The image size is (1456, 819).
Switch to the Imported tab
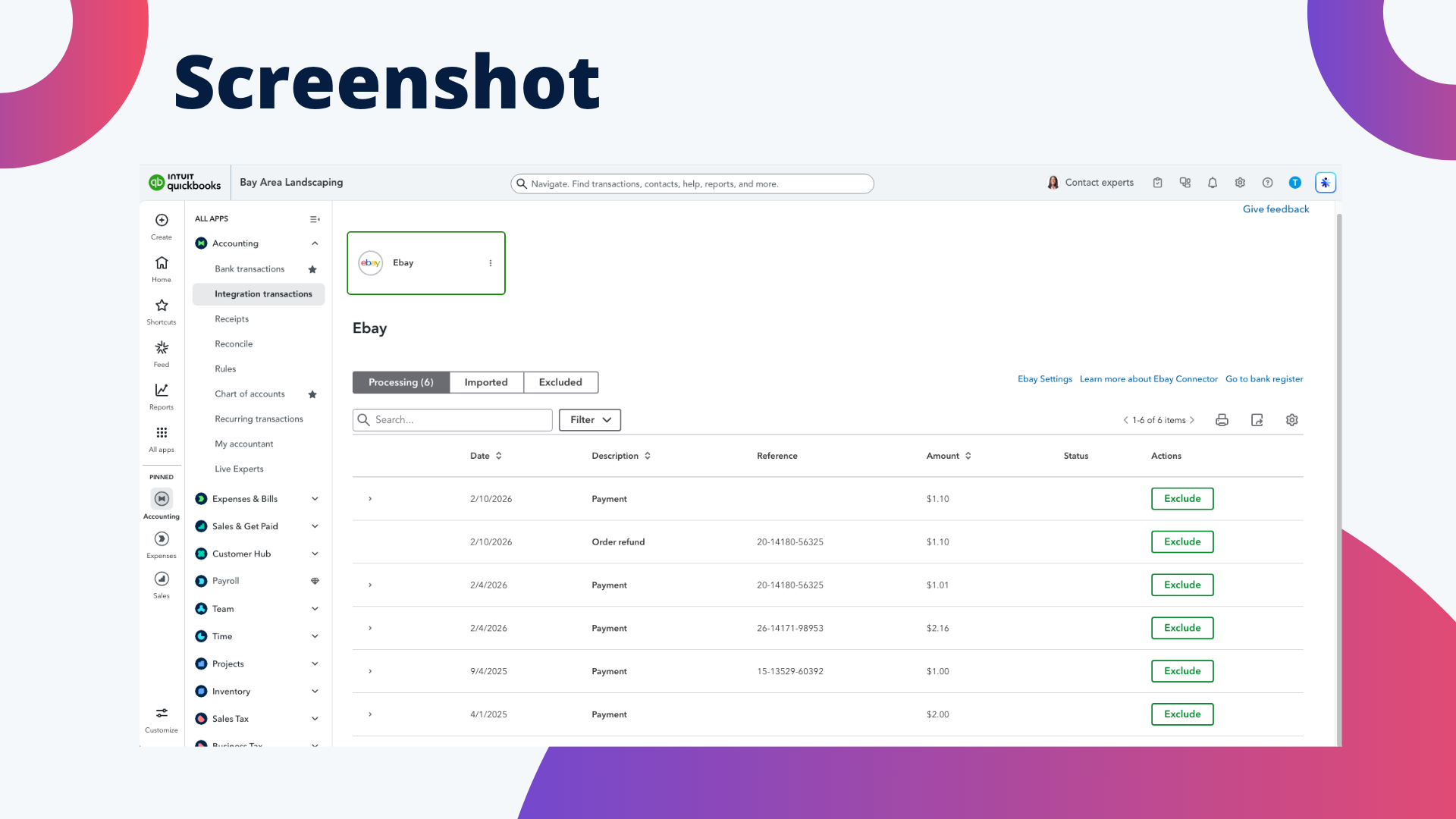point(486,382)
